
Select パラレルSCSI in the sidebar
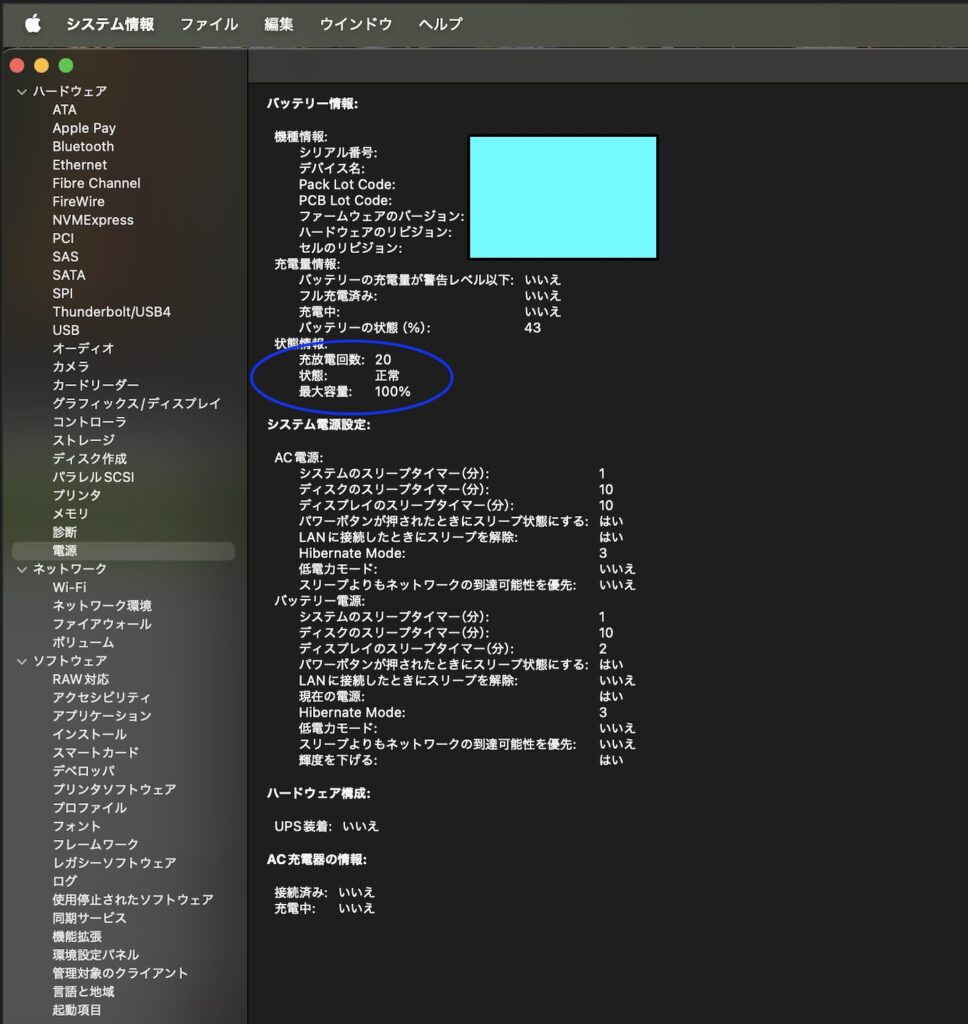[93, 477]
